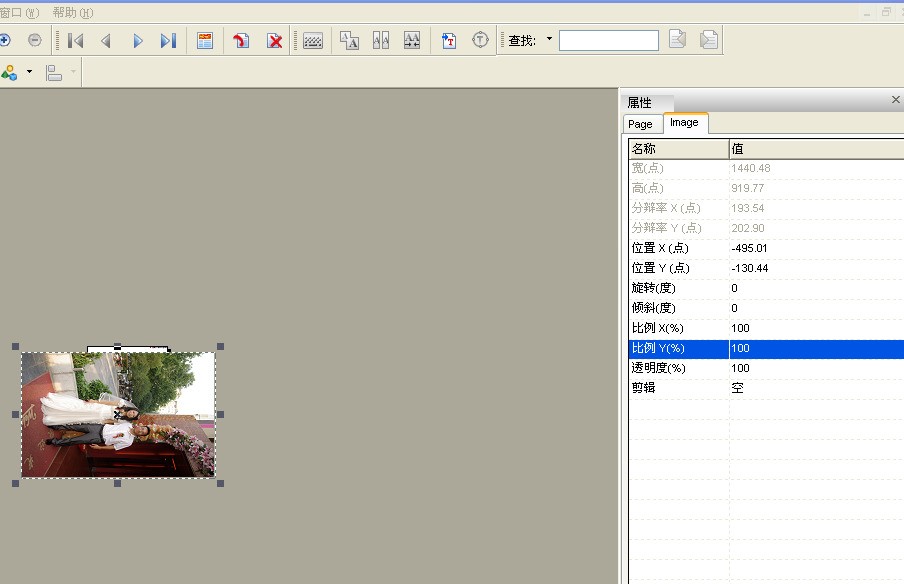This screenshot has width=904, height=584.
Task: Select the Image properties tab
Action: (684, 123)
